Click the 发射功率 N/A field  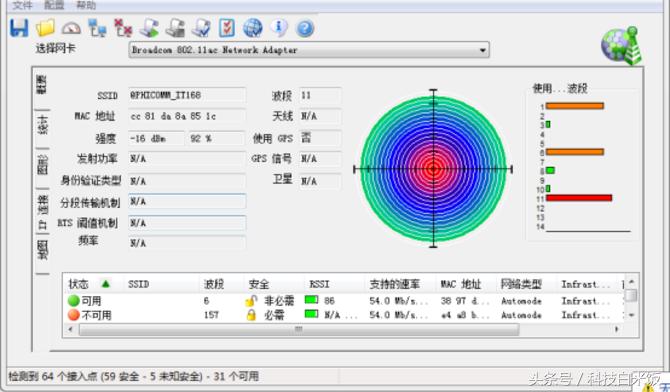[x=187, y=159]
